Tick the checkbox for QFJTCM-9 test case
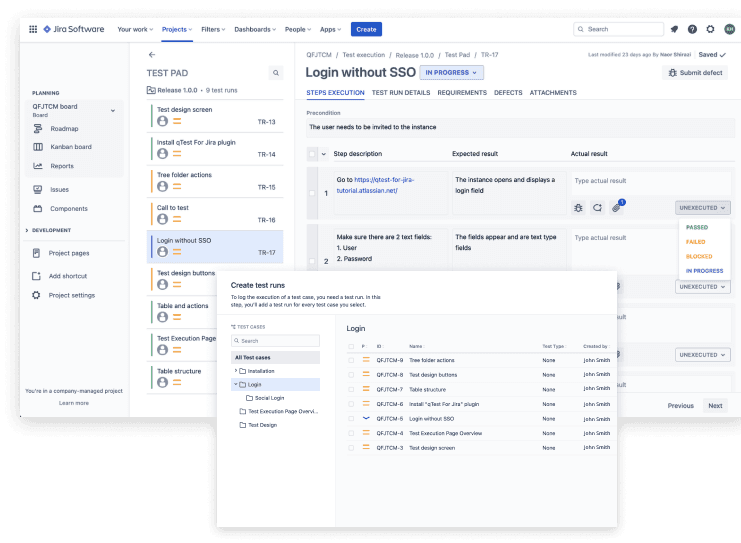Screen dimensions: 741x543 [351, 360]
